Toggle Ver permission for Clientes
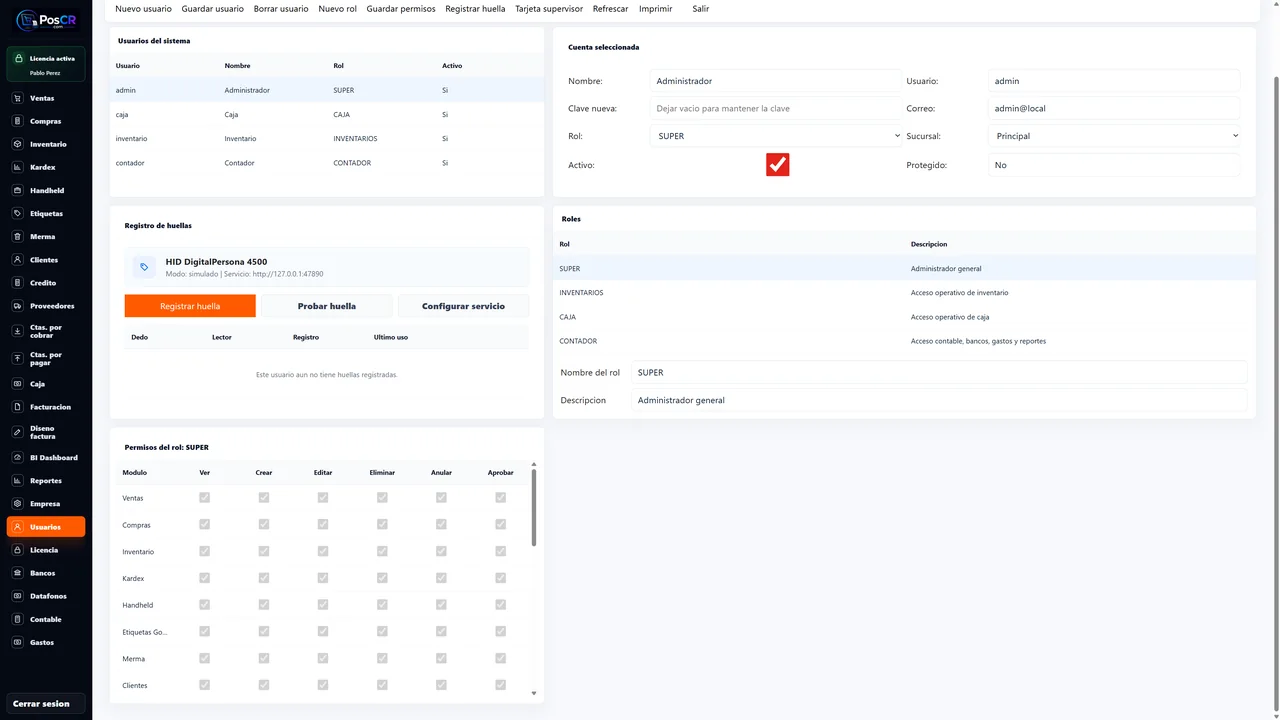This screenshot has height=720, width=1280. tap(205, 685)
